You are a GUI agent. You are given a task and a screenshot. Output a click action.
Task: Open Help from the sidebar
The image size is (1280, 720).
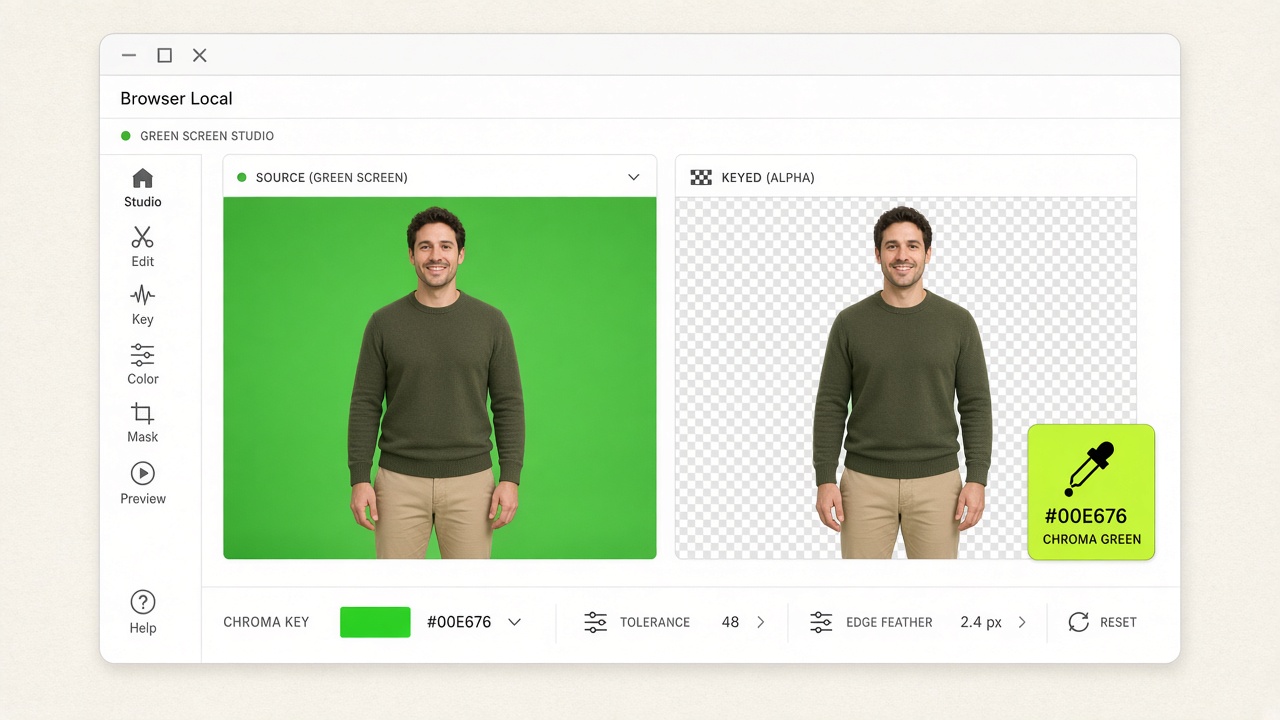[143, 612]
